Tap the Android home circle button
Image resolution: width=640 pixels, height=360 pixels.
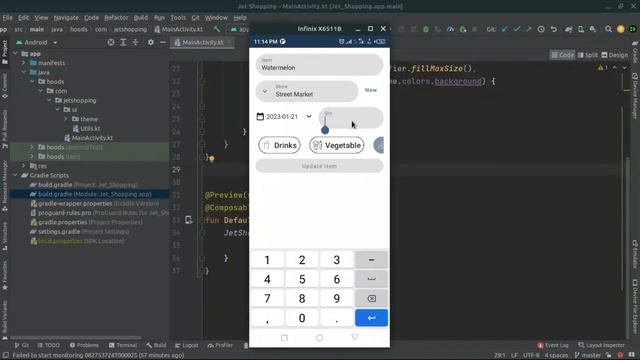click(x=320, y=338)
